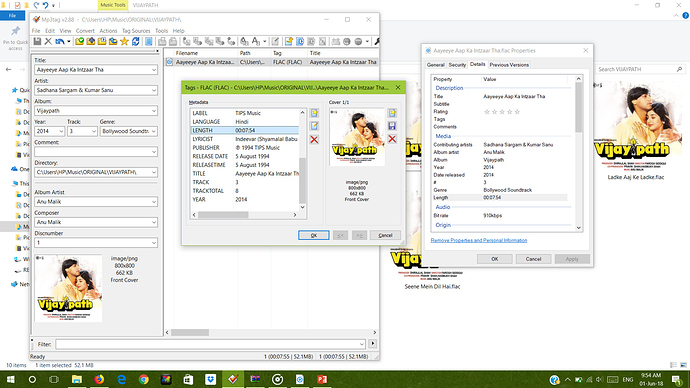Open the Previous Versions tab

click(x=509, y=65)
